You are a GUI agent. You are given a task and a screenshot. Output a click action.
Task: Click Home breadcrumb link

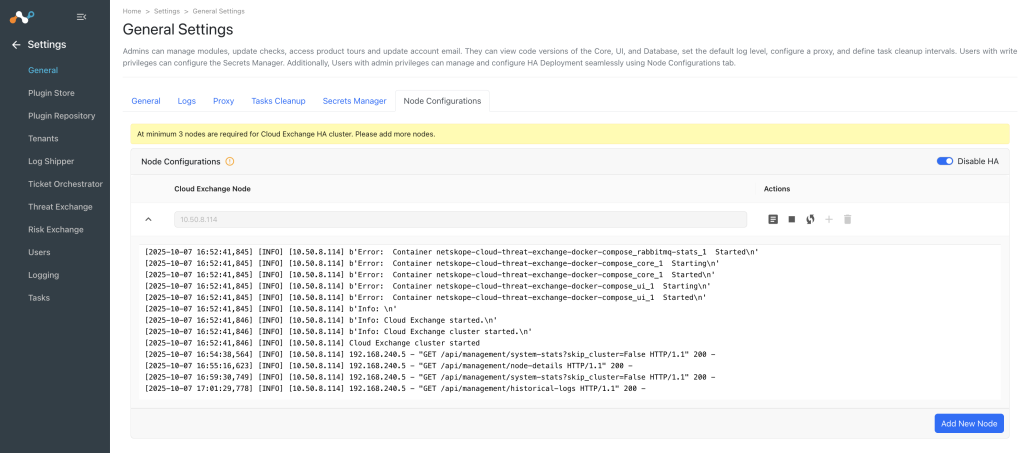pyautogui.click(x=131, y=12)
